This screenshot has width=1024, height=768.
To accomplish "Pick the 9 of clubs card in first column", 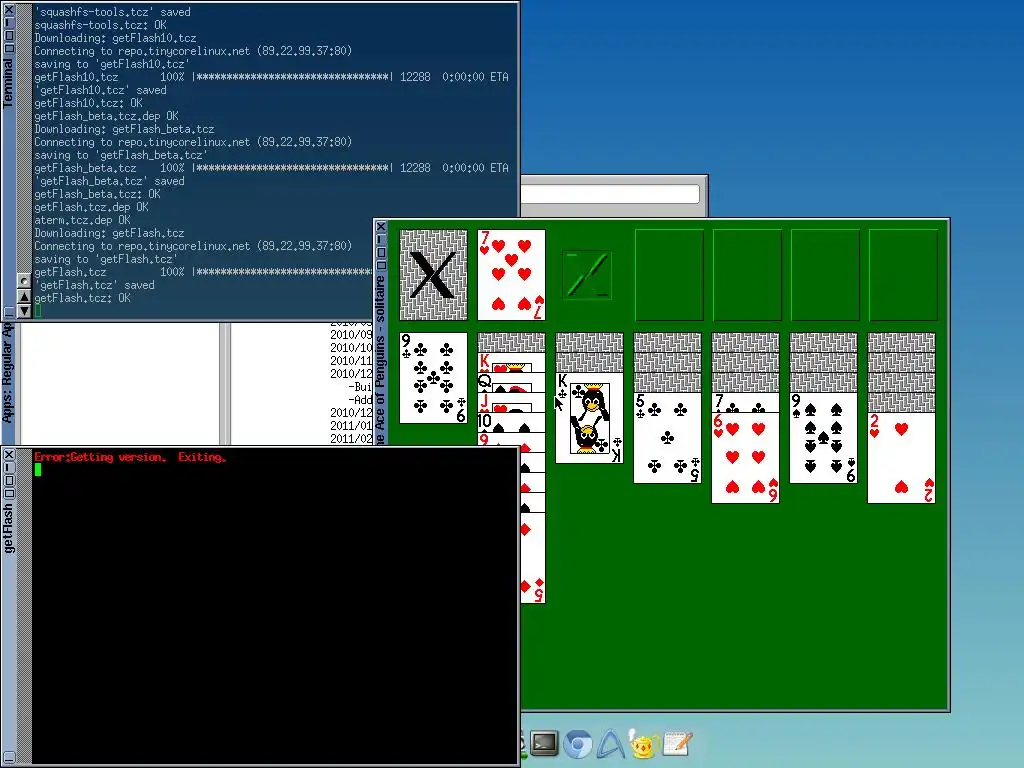I will pos(433,378).
